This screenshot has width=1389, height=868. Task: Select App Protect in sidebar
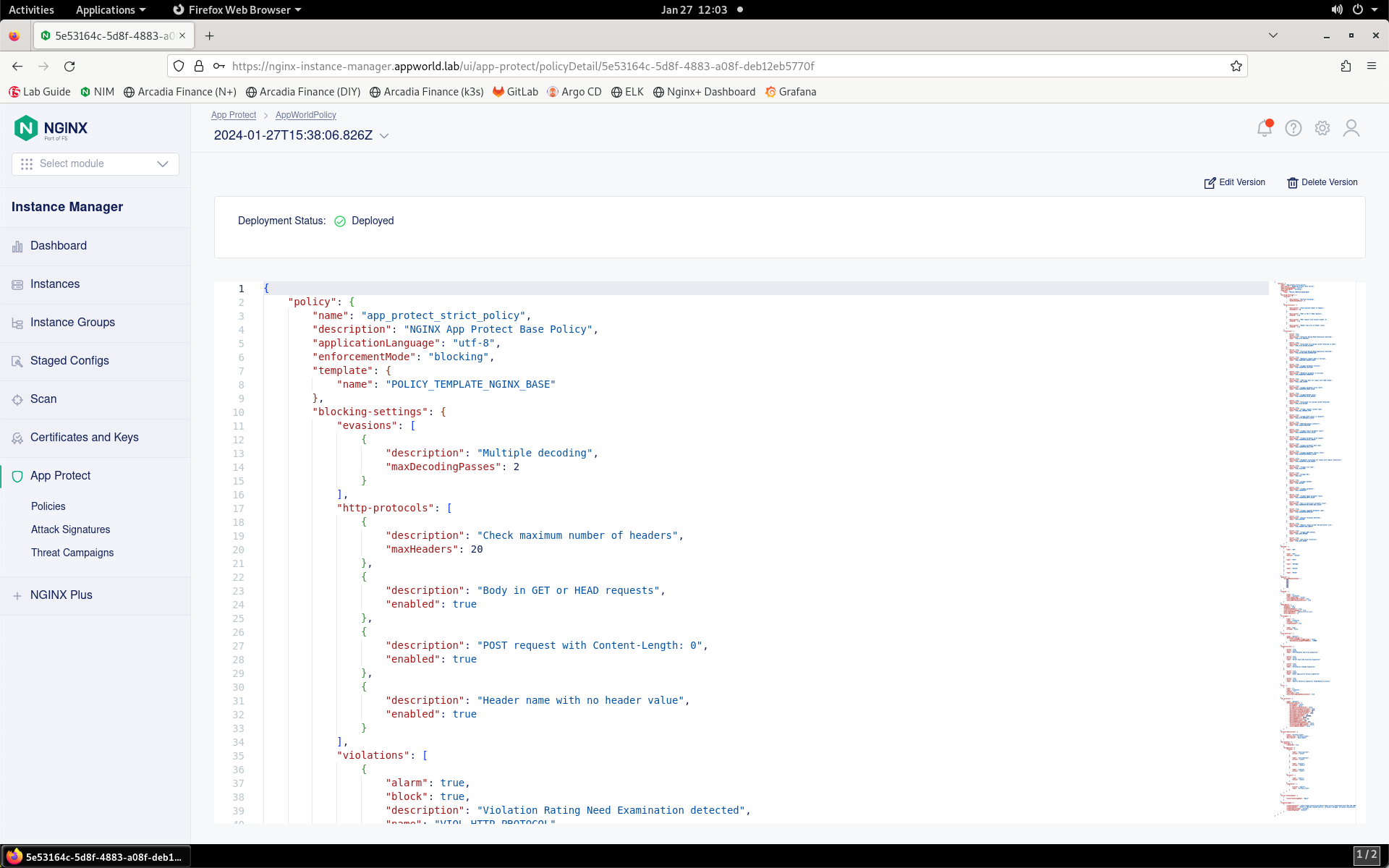(x=60, y=476)
